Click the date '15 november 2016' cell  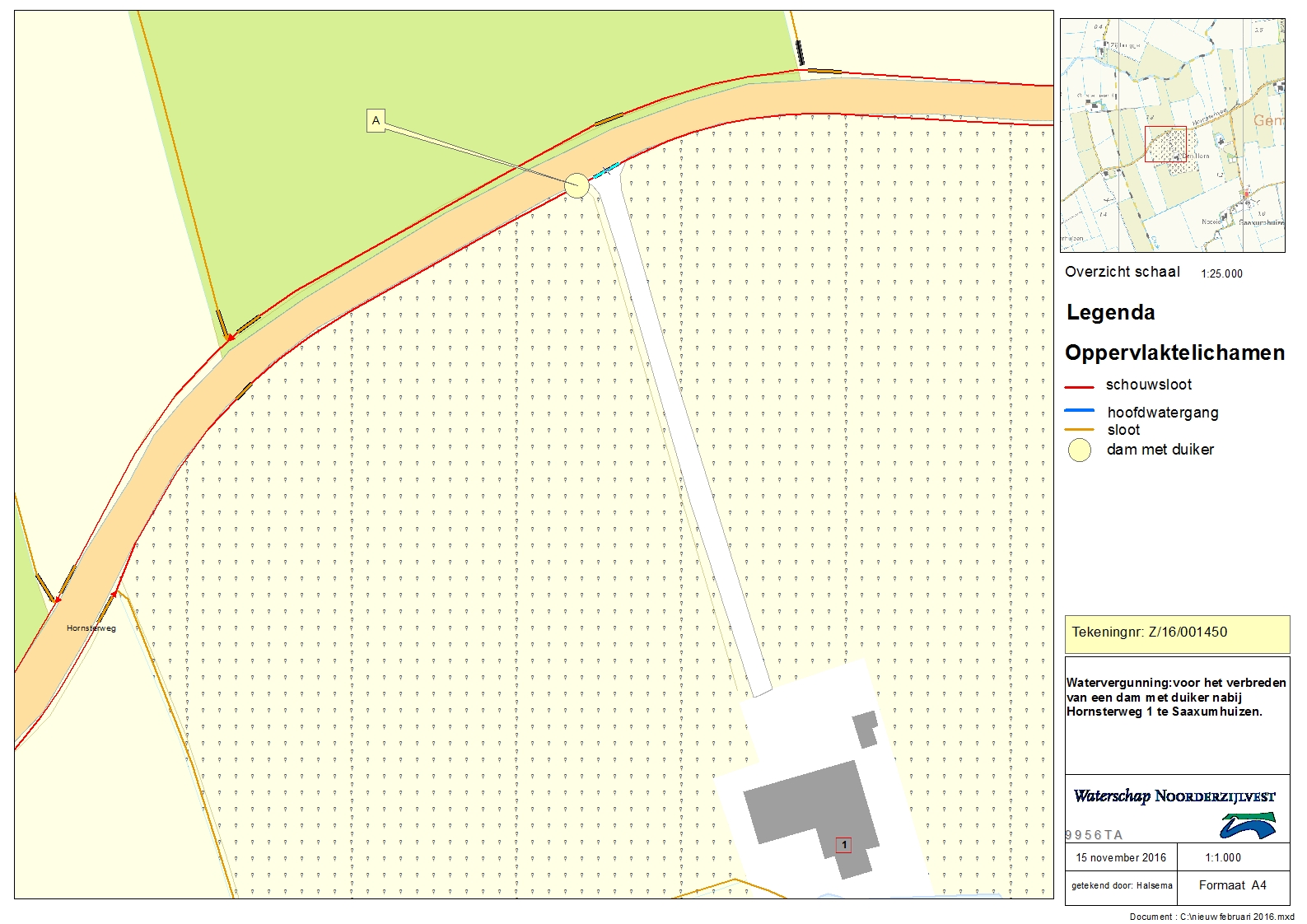pyautogui.click(x=1121, y=857)
